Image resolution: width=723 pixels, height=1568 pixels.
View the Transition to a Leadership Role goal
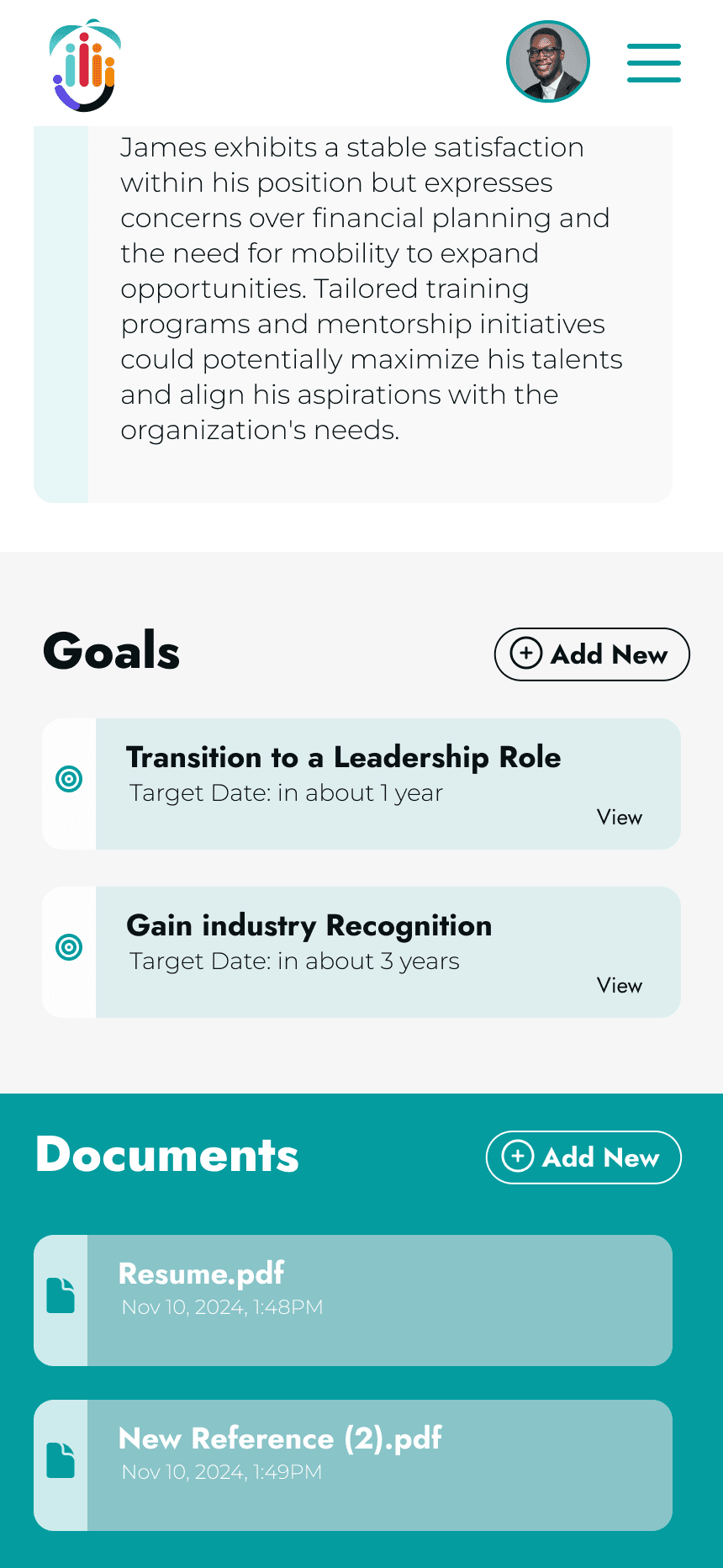coord(620,818)
